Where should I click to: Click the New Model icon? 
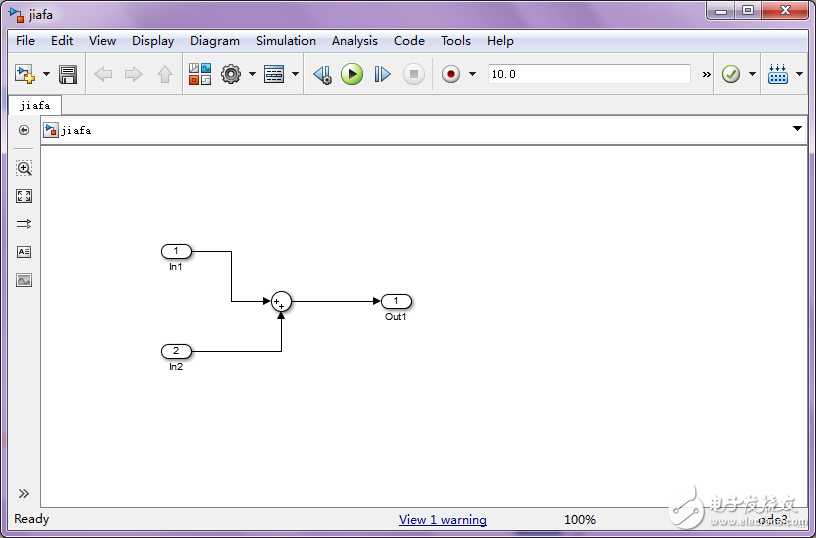click(24, 74)
